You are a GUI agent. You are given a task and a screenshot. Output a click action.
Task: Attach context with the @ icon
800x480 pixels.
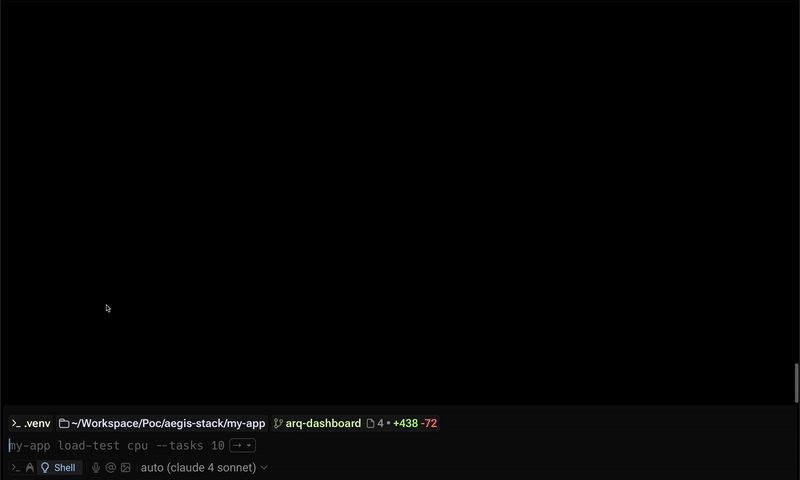tap(111, 468)
